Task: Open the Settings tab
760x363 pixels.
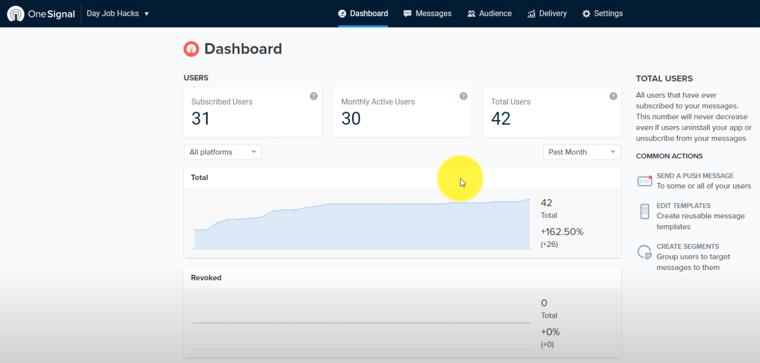Action: (x=602, y=14)
